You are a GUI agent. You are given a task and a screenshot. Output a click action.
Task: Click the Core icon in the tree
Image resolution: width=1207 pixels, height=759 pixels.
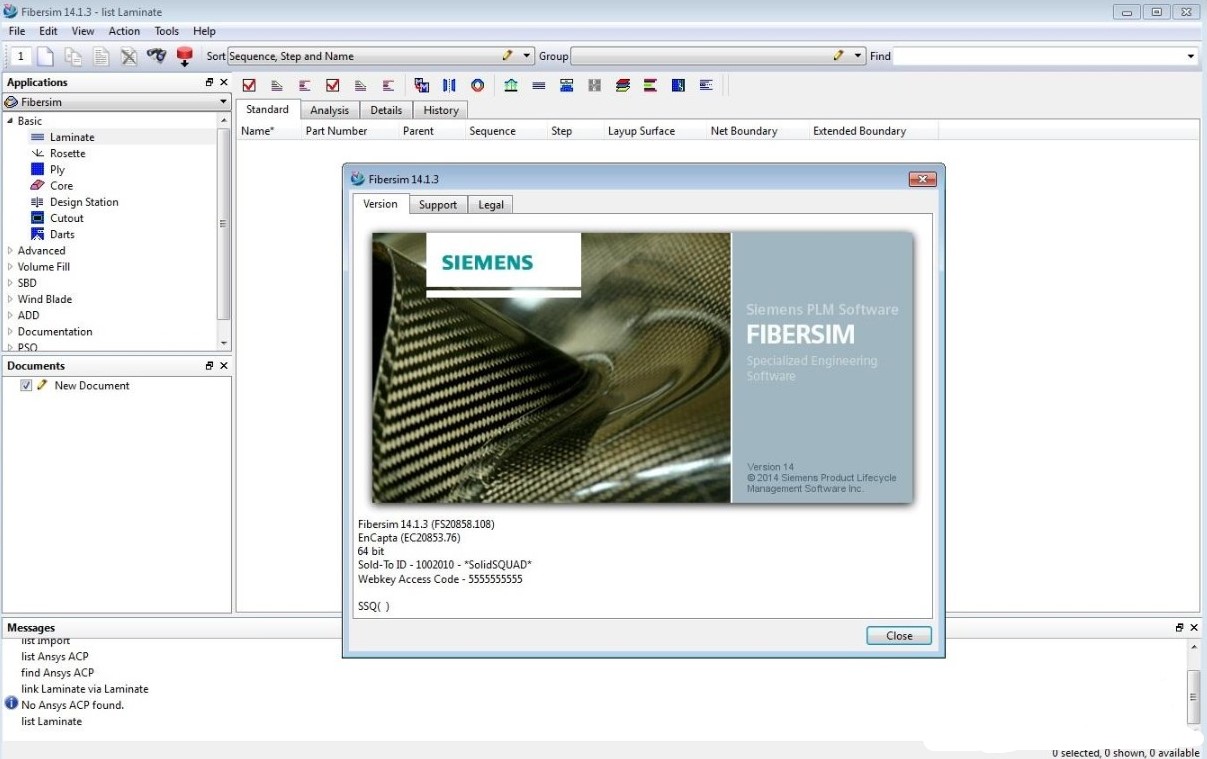pos(37,185)
